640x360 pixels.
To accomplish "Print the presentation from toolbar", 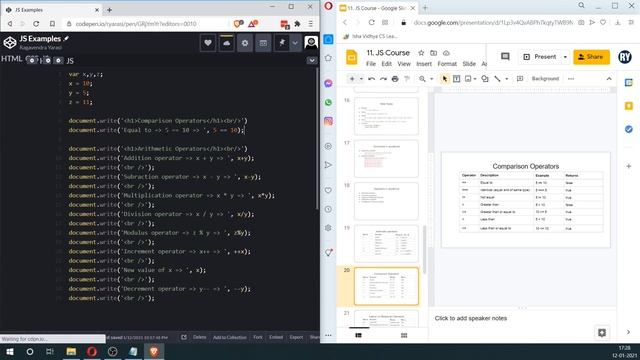I will [395, 79].
